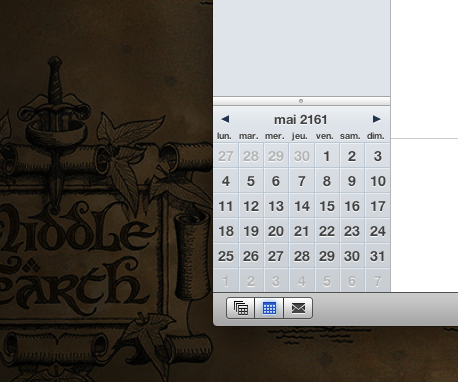Viewport: 458px width, 382px height.
Task: Click greyed-out June 3 date
Action: [276, 281]
